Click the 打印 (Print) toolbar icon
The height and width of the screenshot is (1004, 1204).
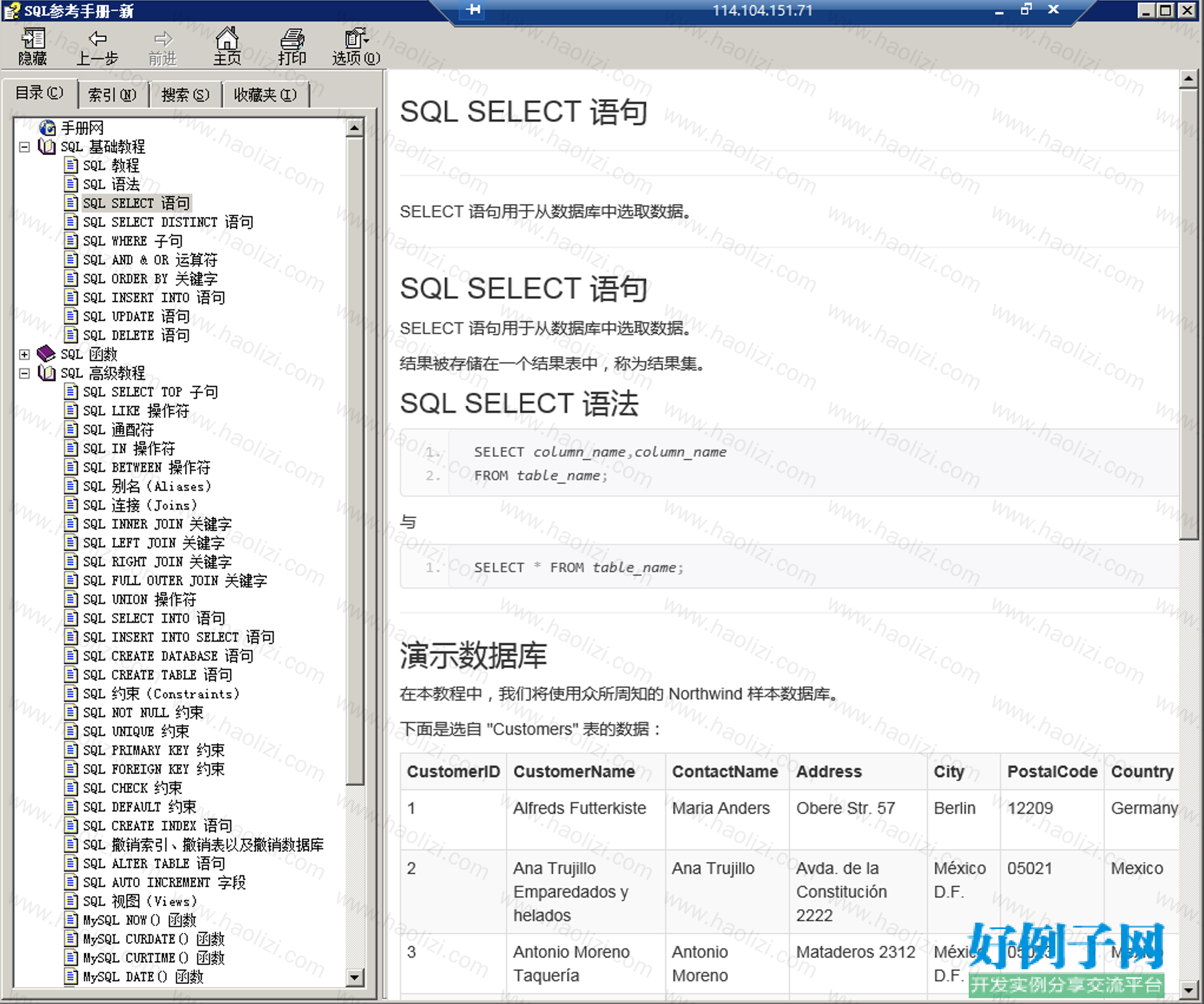[x=292, y=46]
